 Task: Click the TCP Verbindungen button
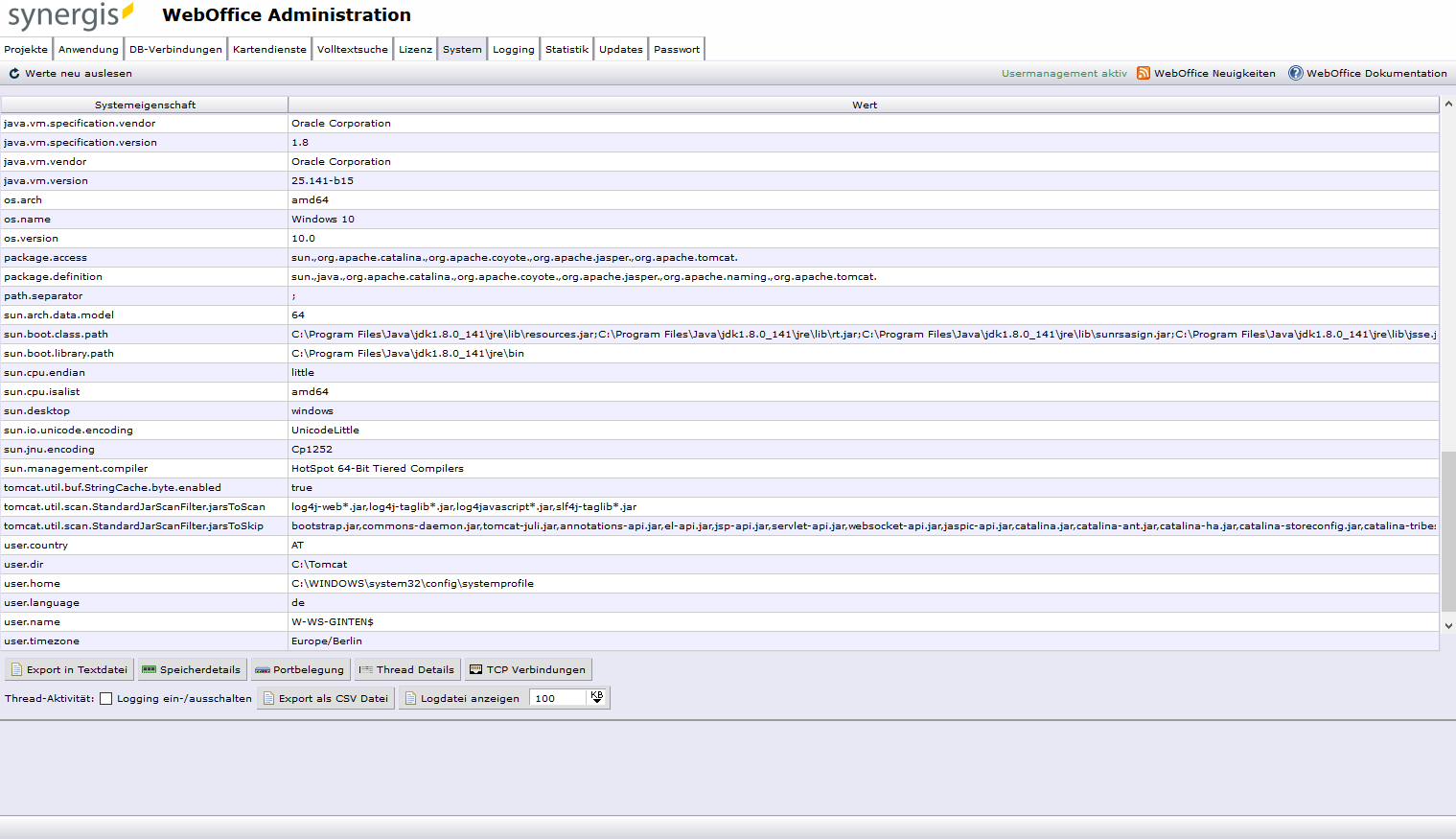point(528,668)
